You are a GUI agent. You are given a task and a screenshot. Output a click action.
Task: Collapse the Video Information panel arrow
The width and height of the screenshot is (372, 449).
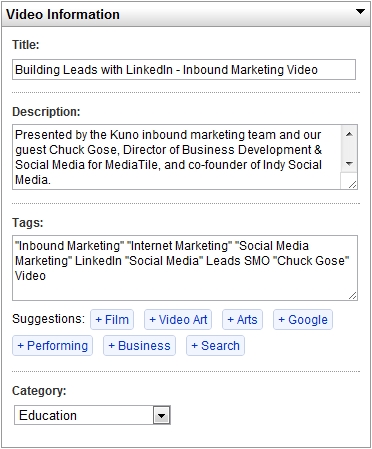(360, 11)
